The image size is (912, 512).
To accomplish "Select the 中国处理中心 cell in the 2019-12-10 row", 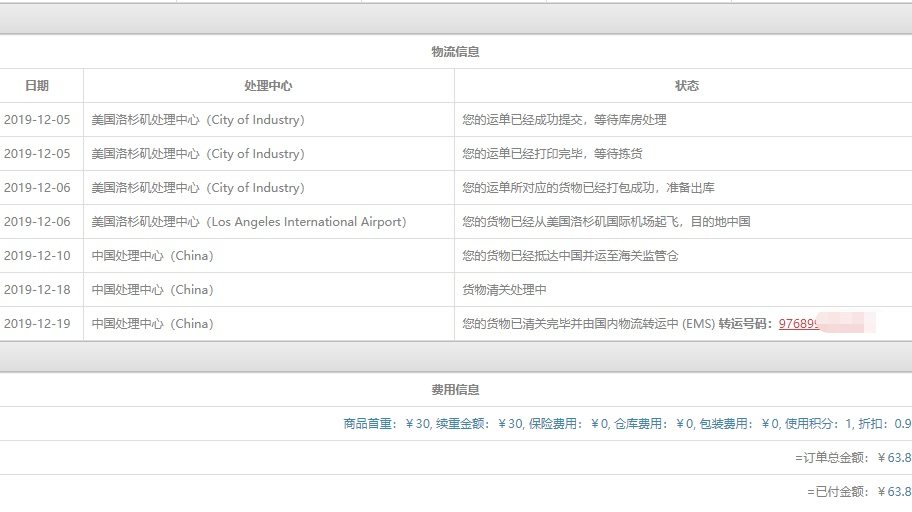I will 152,255.
